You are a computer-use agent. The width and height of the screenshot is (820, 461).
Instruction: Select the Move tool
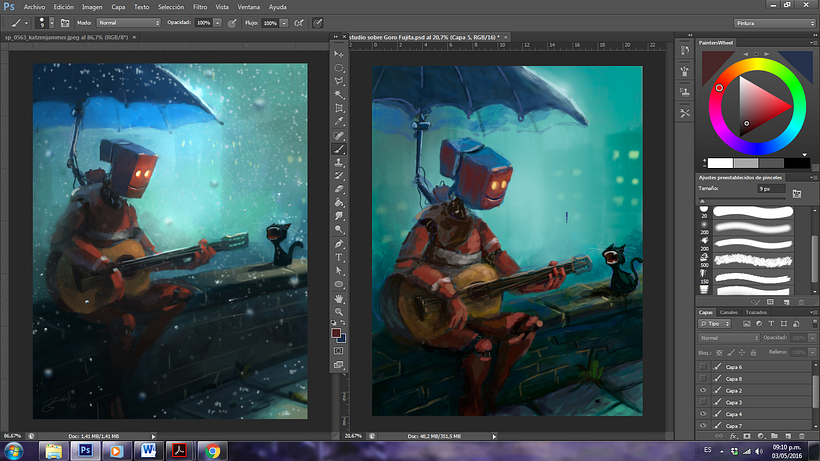[x=339, y=54]
